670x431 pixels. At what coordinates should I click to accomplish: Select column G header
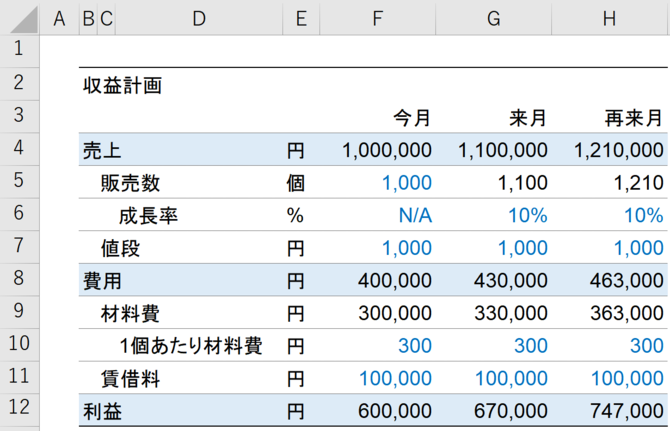[494, 18]
